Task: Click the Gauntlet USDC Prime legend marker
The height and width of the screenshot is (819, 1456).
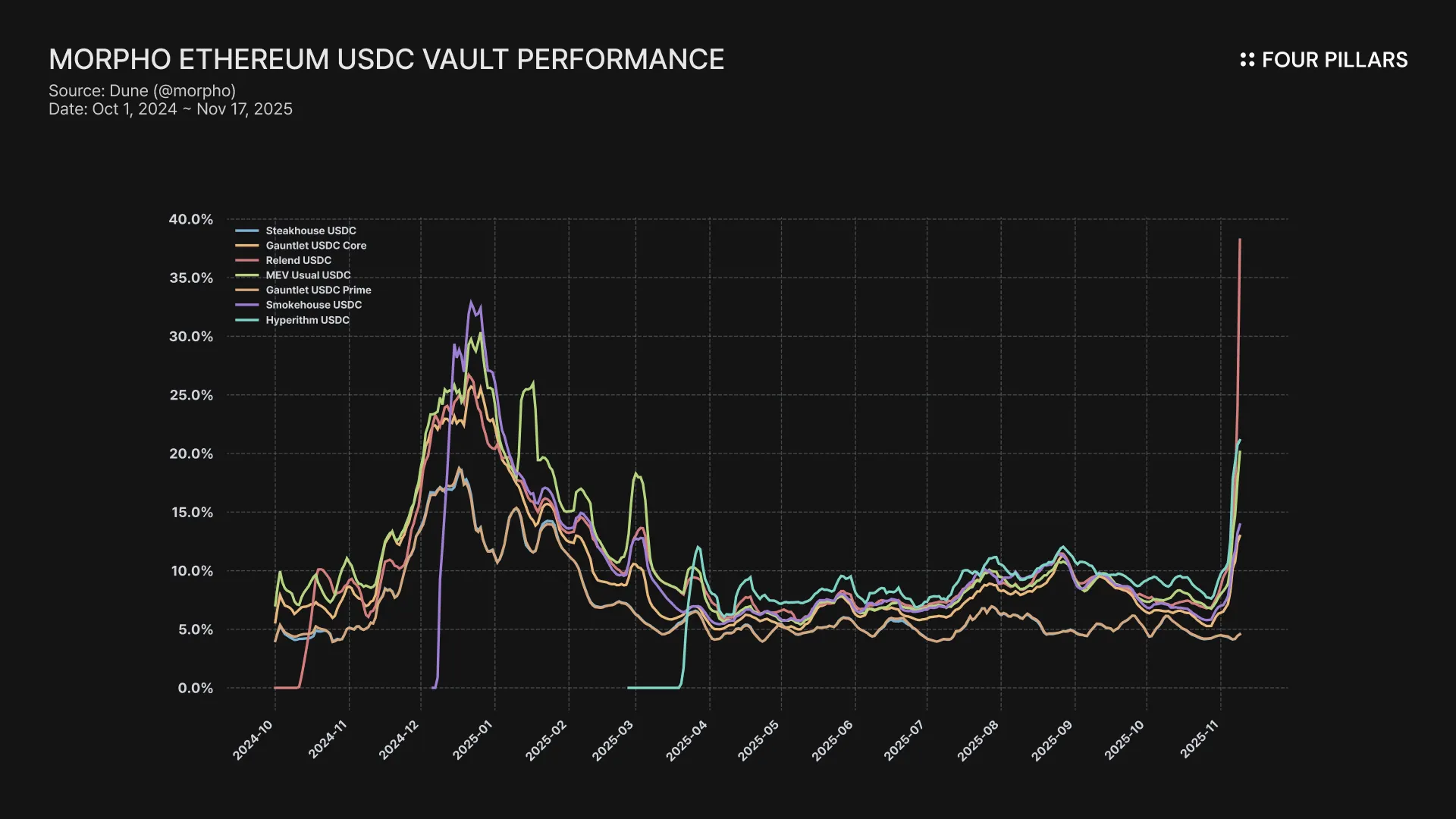Action: pyautogui.click(x=247, y=290)
